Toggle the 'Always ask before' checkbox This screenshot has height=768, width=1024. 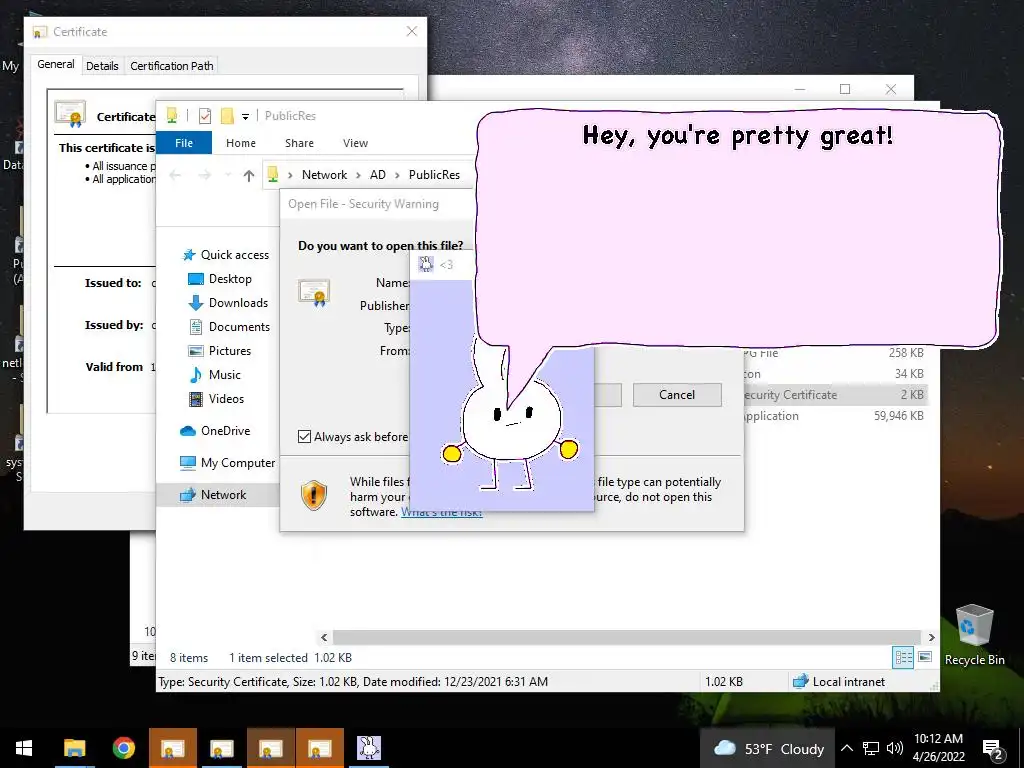click(x=304, y=436)
